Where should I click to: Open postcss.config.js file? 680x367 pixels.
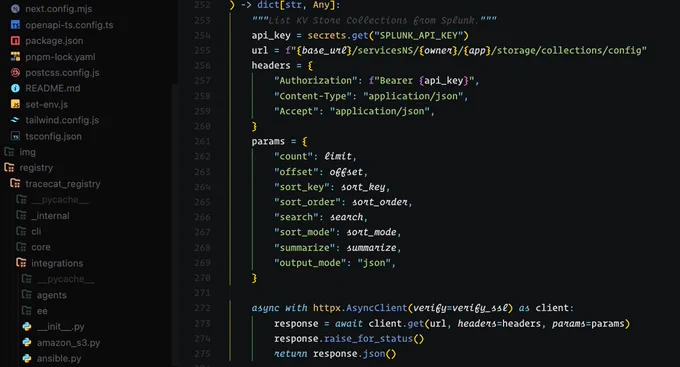[x=62, y=72]
